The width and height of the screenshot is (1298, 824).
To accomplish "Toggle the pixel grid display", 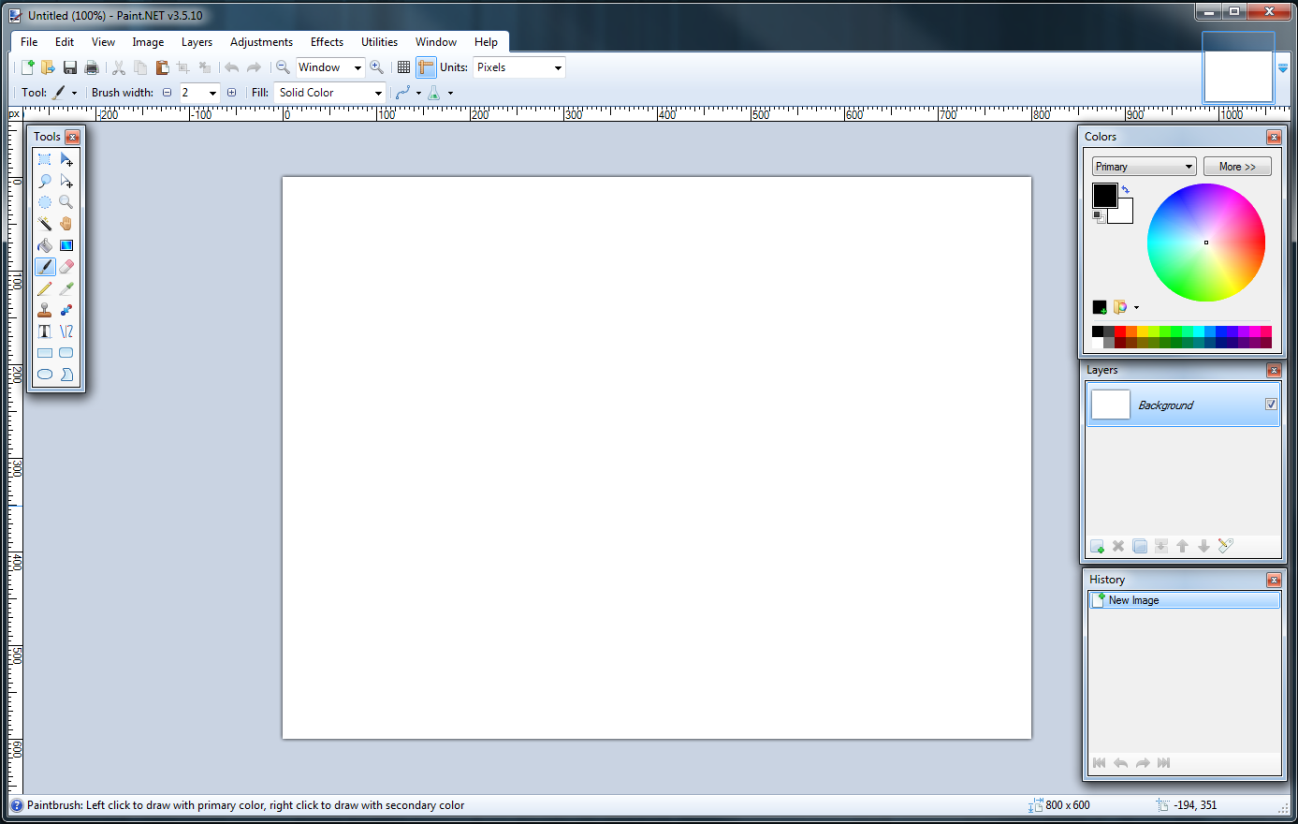I will click(404, 67).
